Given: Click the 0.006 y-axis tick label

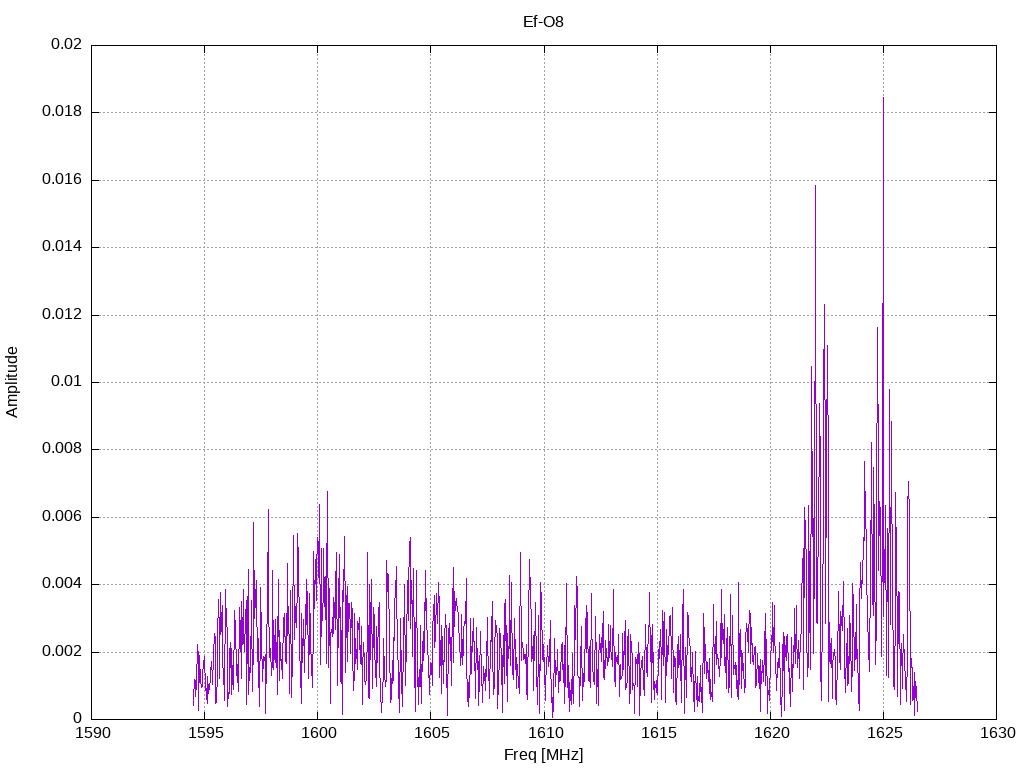Looking at the screenshot, I should point(62,517).
